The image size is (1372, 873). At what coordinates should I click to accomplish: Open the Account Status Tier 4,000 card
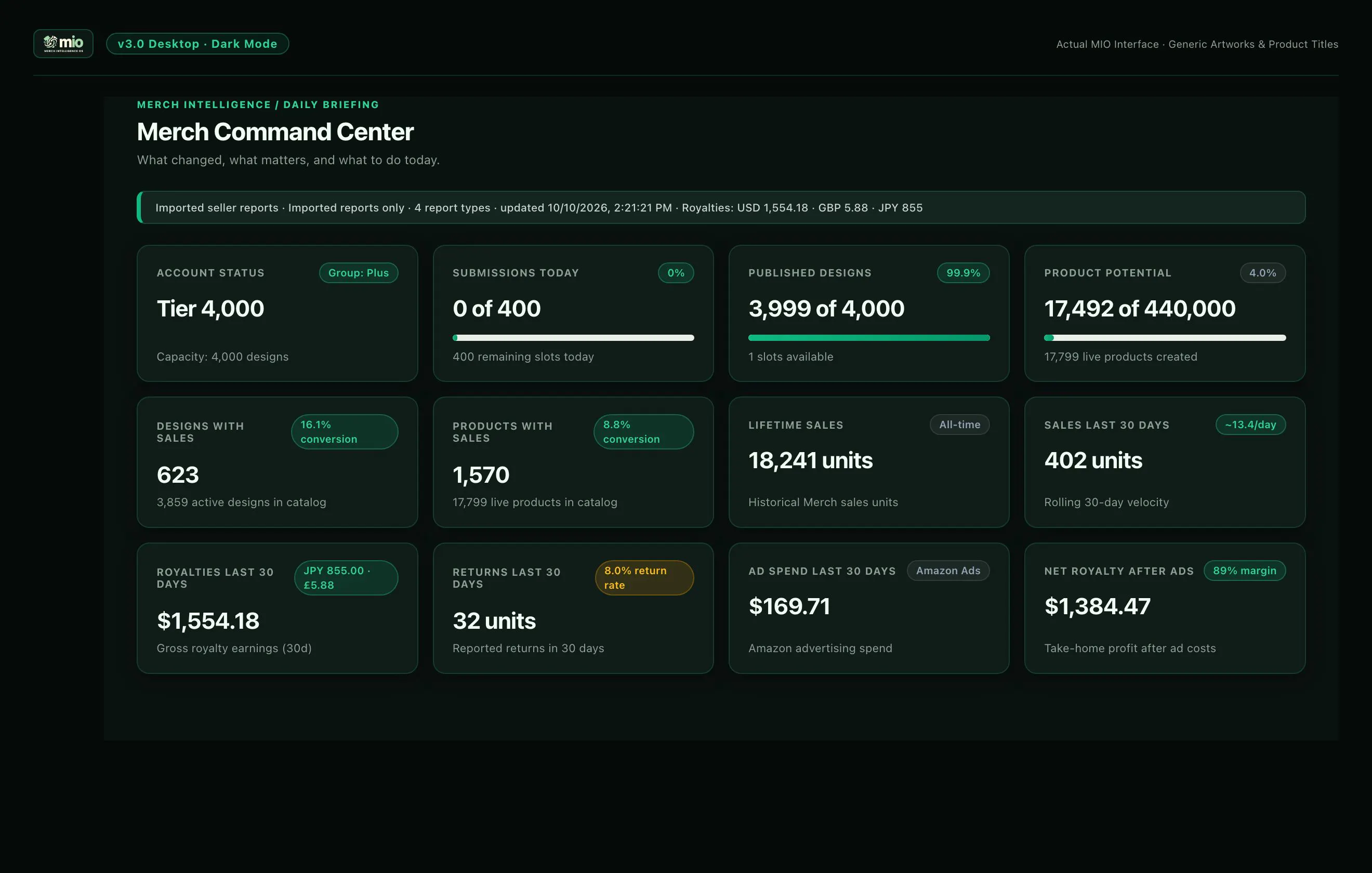click(x=277, y=313)
